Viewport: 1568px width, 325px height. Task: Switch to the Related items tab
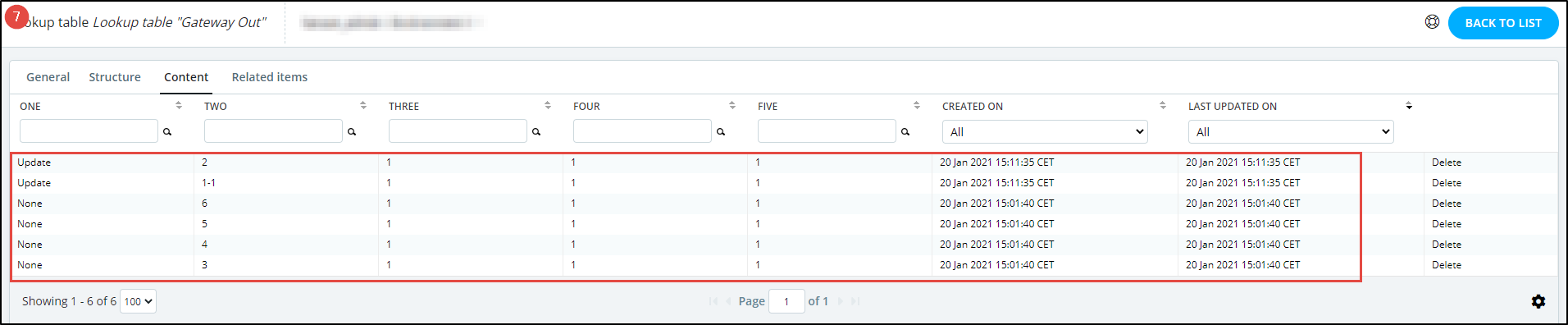[x=270, y=77]
